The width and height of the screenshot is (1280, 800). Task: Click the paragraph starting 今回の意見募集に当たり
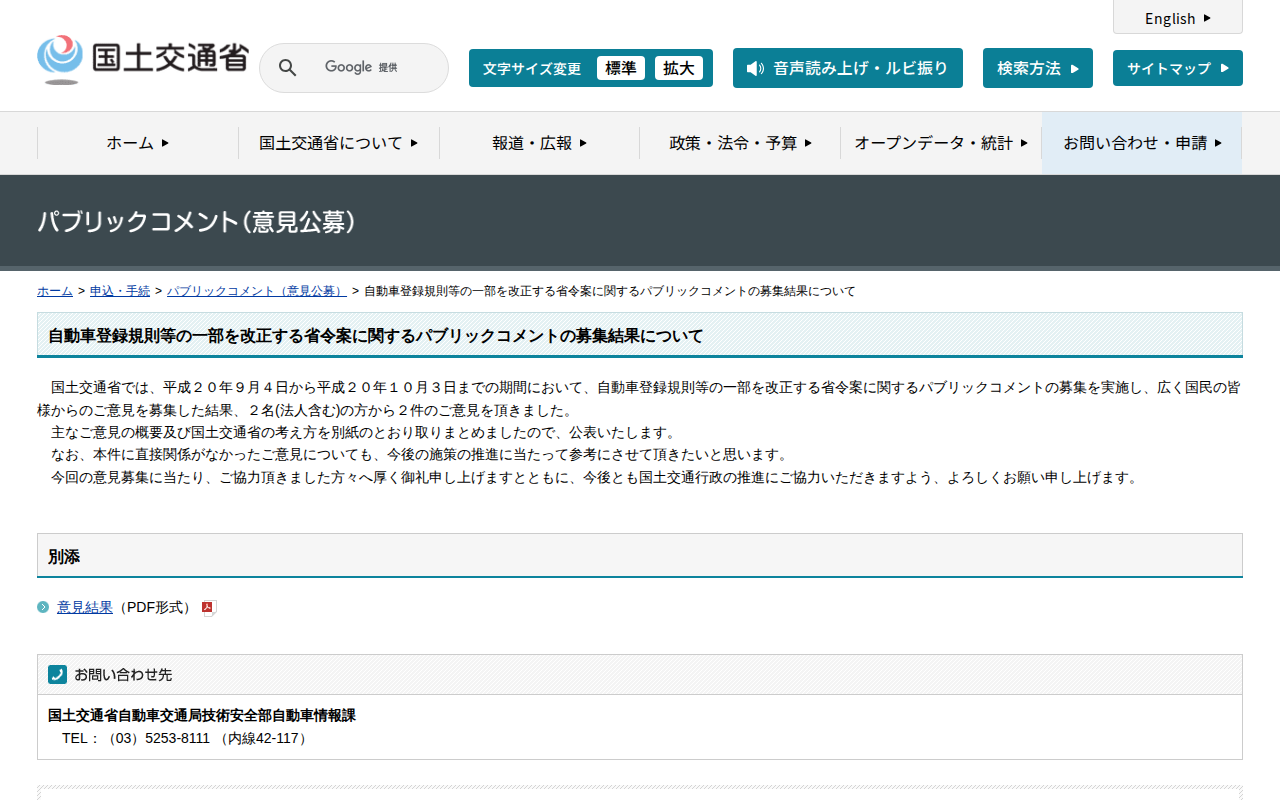coord(595,477)
